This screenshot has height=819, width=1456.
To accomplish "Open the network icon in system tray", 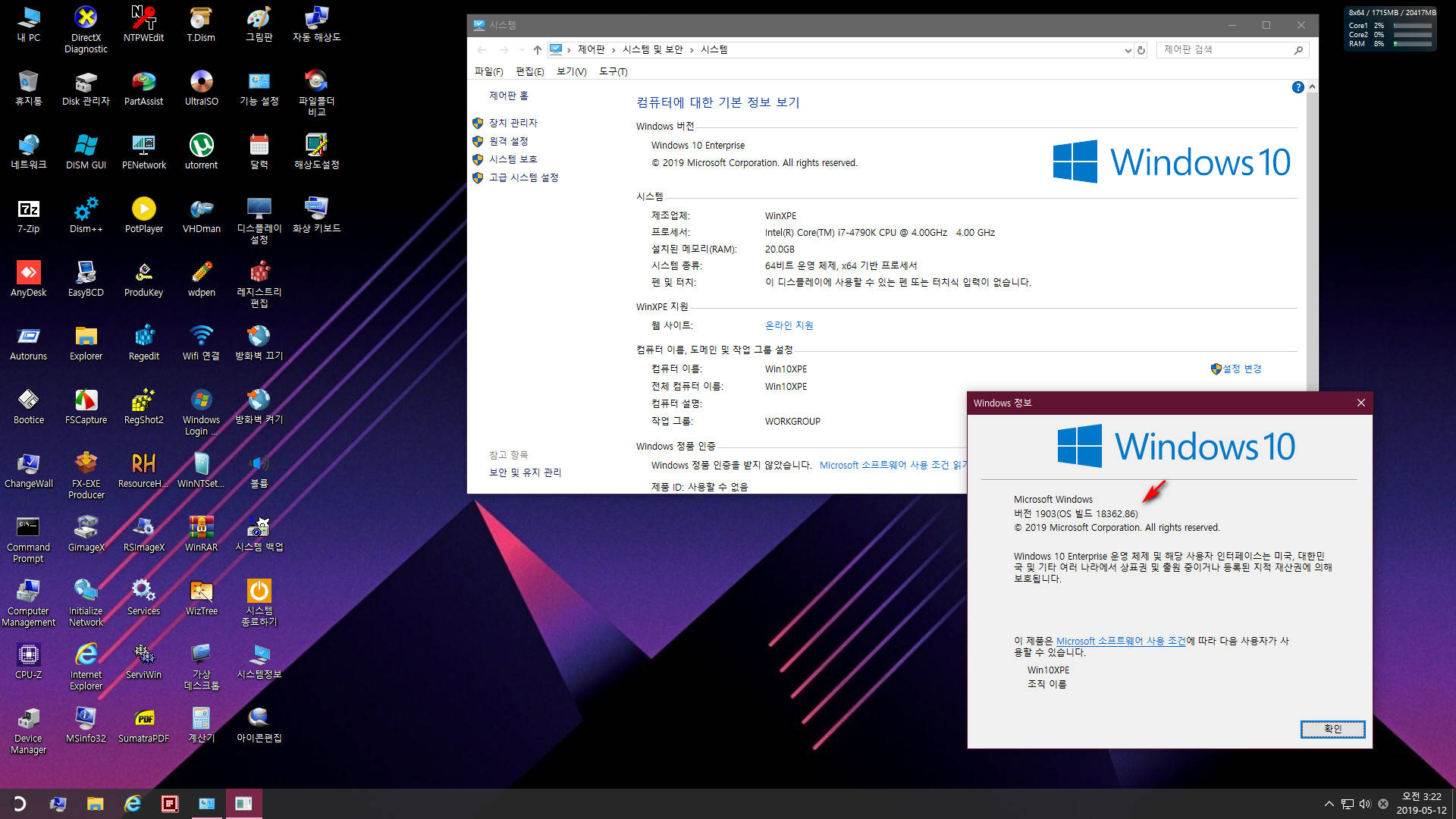I will point(1347,804).
